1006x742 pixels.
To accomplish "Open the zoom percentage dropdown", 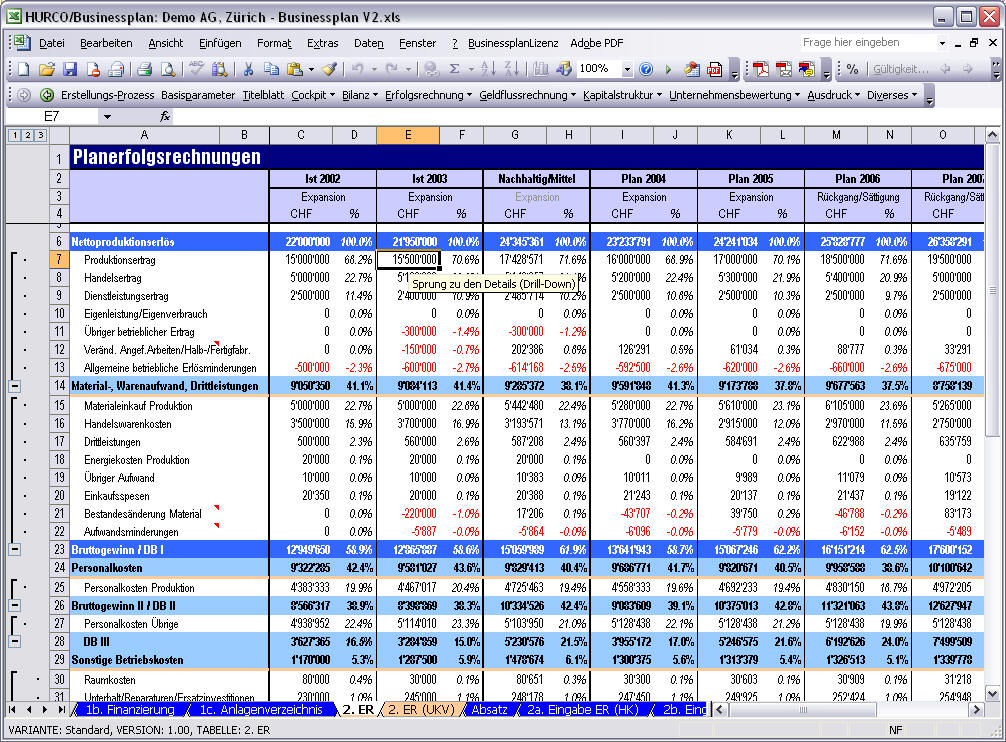I will pos(627,69).
